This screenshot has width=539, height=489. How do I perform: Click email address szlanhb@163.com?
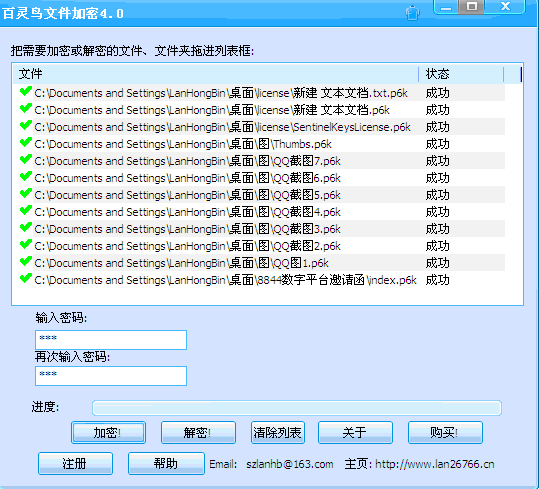289,464
